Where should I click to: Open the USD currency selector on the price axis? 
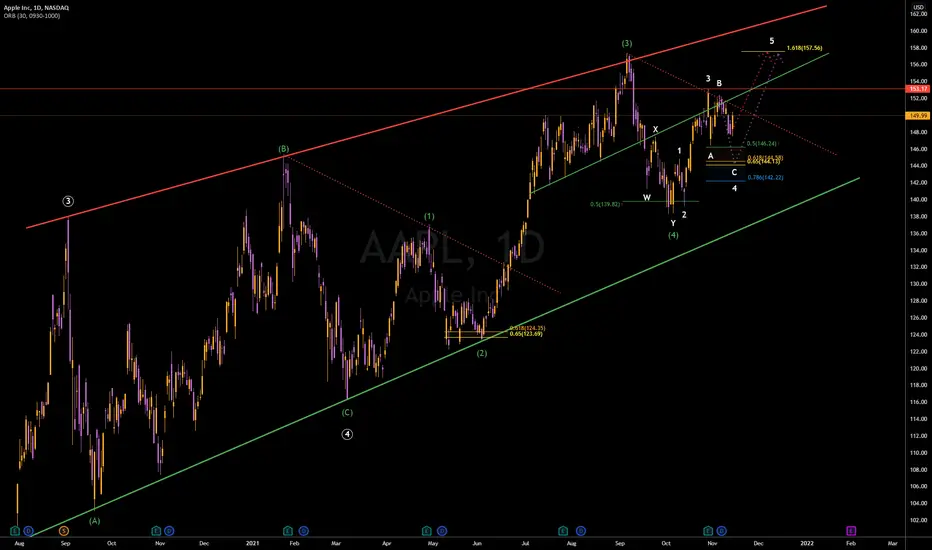click(918, 7)
